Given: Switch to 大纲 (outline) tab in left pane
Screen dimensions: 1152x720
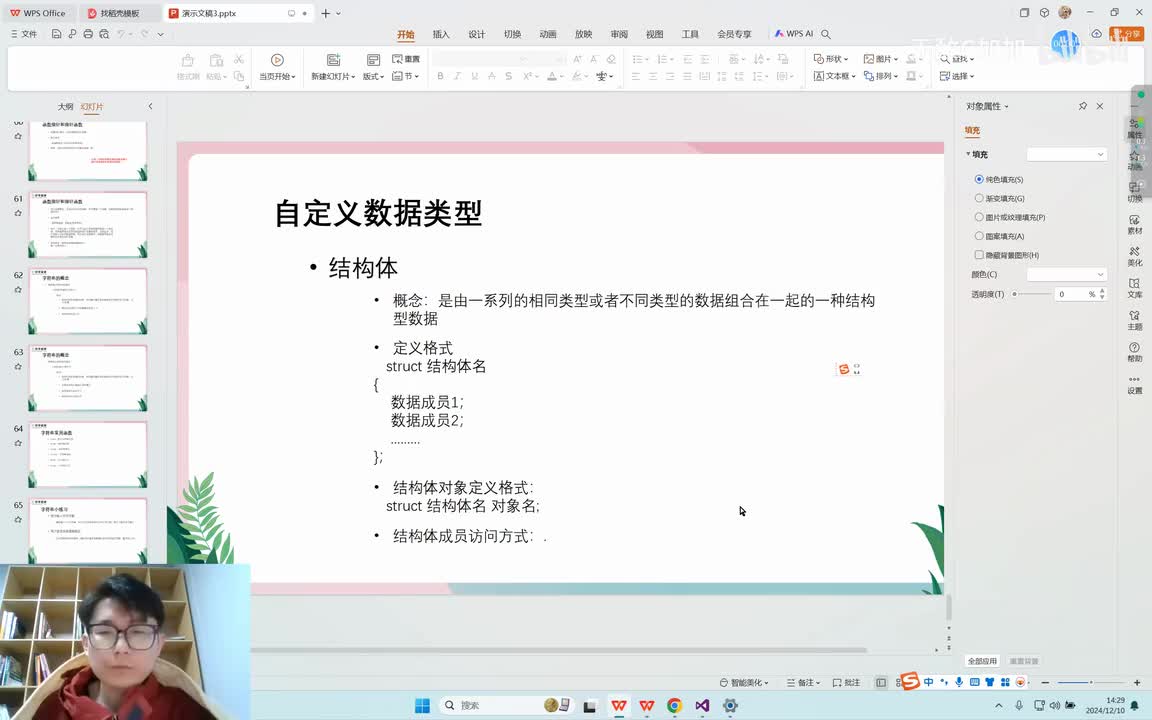Looking at the screenshot, I should [65, 107].
